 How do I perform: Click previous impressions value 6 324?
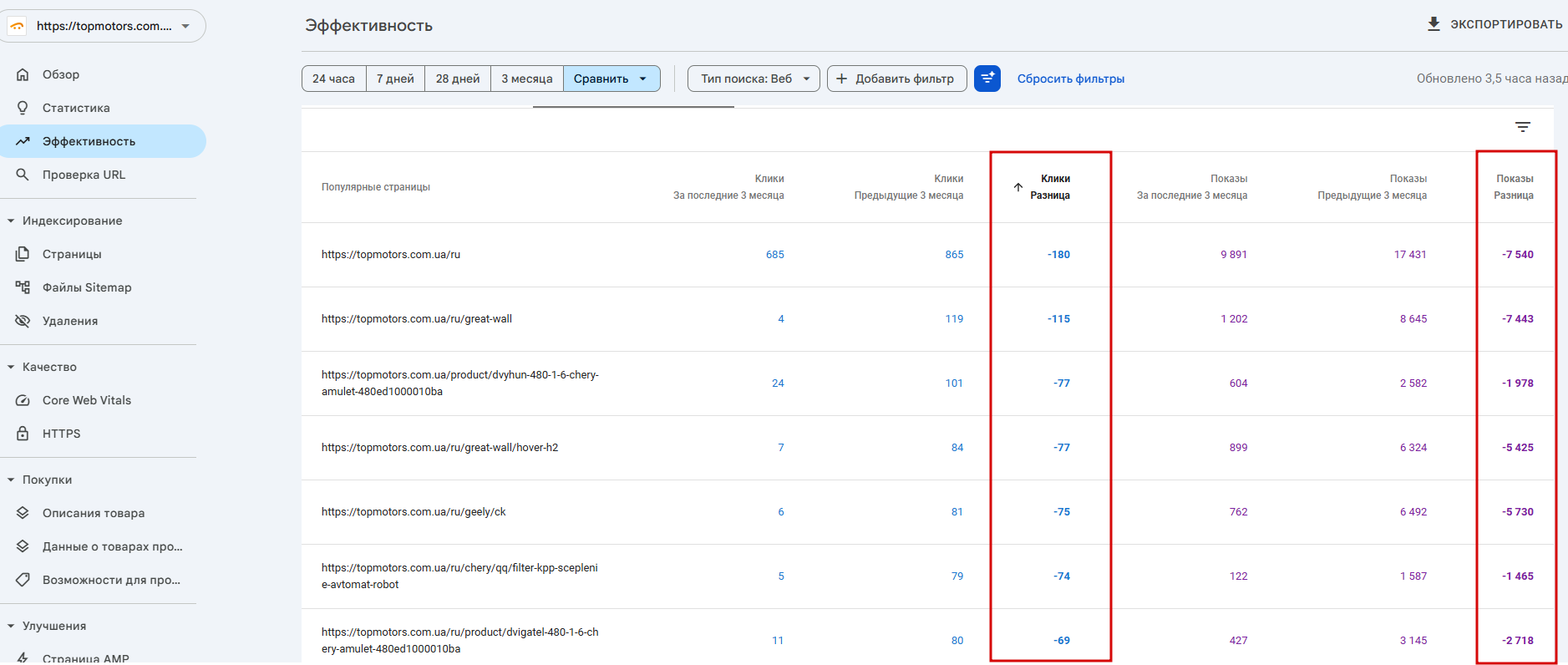click(x=1413, y=448)
